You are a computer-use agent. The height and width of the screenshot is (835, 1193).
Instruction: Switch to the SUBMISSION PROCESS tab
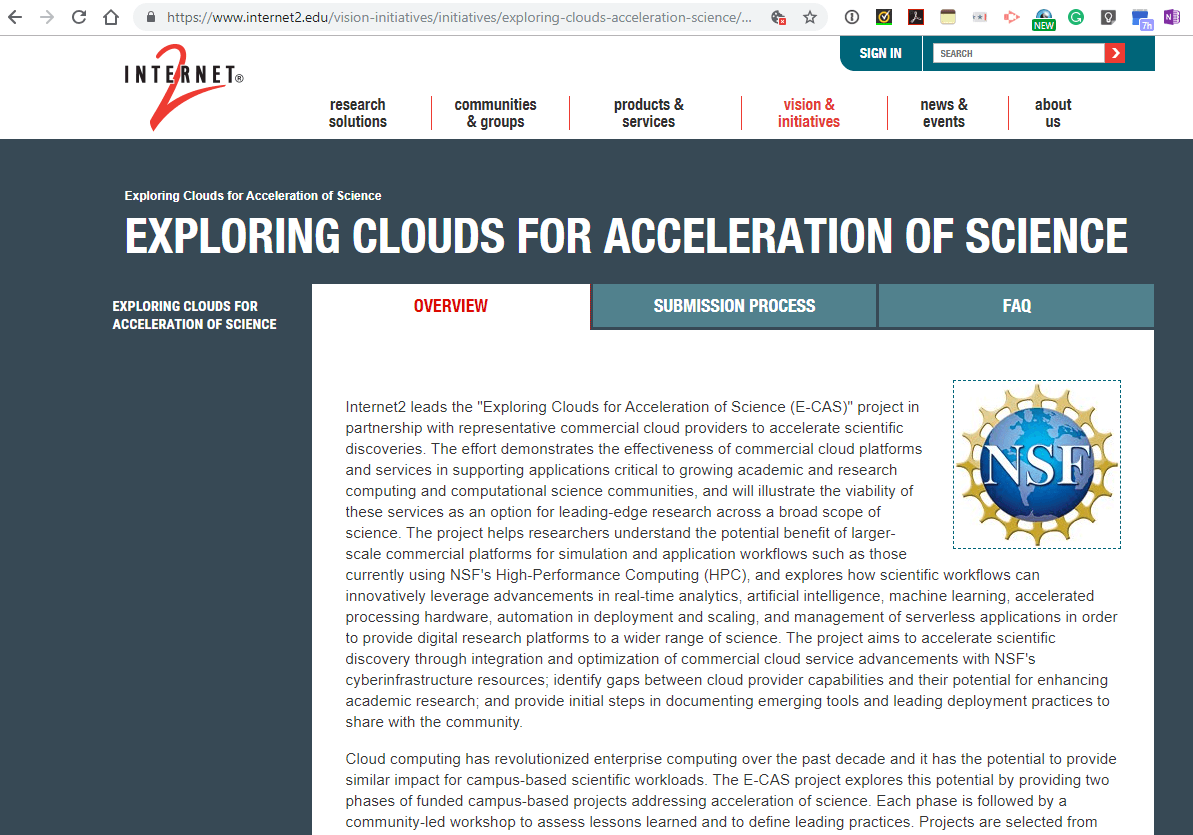pyautogui.click(x=733, y=305)
